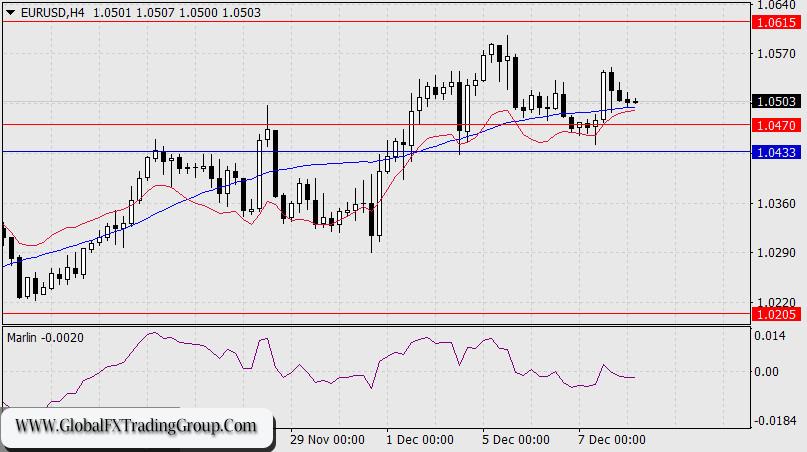The image size is (807, 452).
Task: Click the triangle arrow beside EURUSD,H4
Action: click(x=10, y=13)
